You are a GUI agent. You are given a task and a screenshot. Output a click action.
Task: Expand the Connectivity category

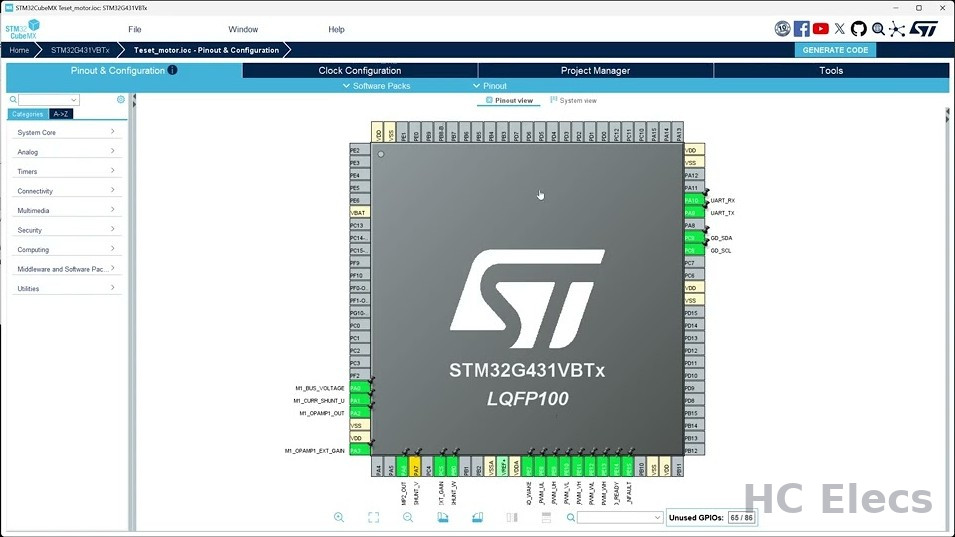click(x=66, y=191)
